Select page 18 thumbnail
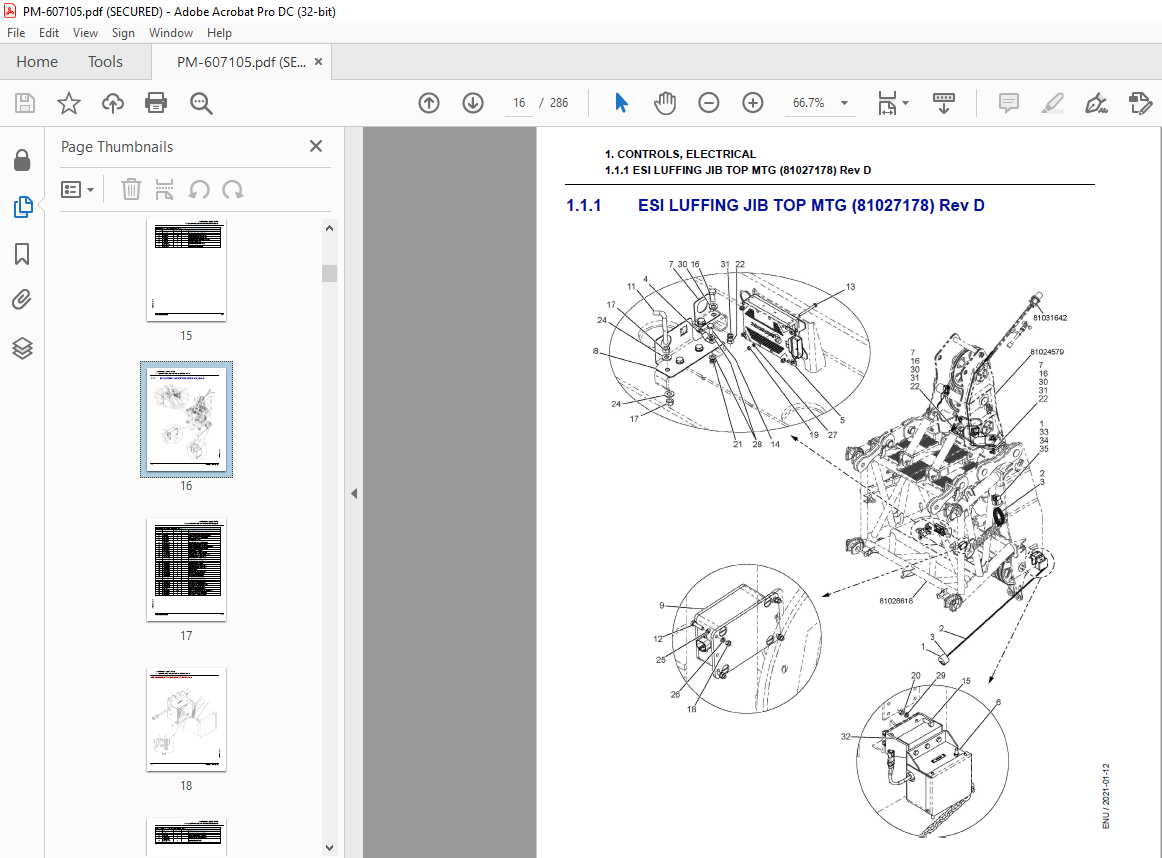This screenshot has width=1162, height=858. (186, 719)
